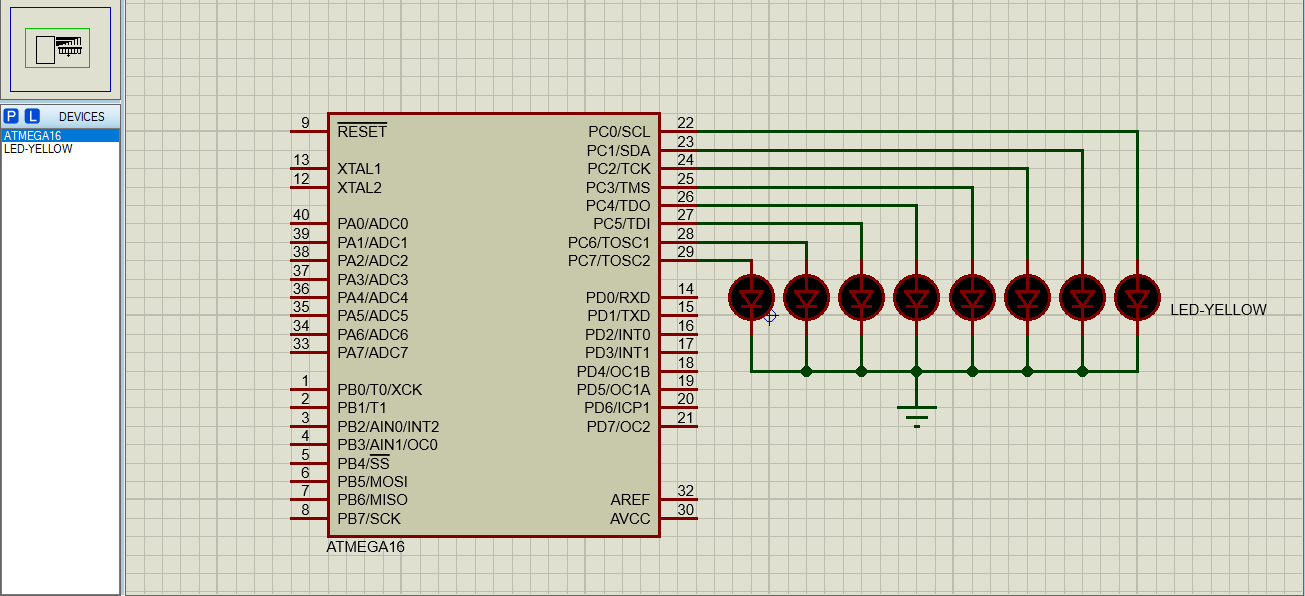This screenshot has width=1305, height=596.
Task: Click the ground terminal symbol
Action: tap(917, 414)
